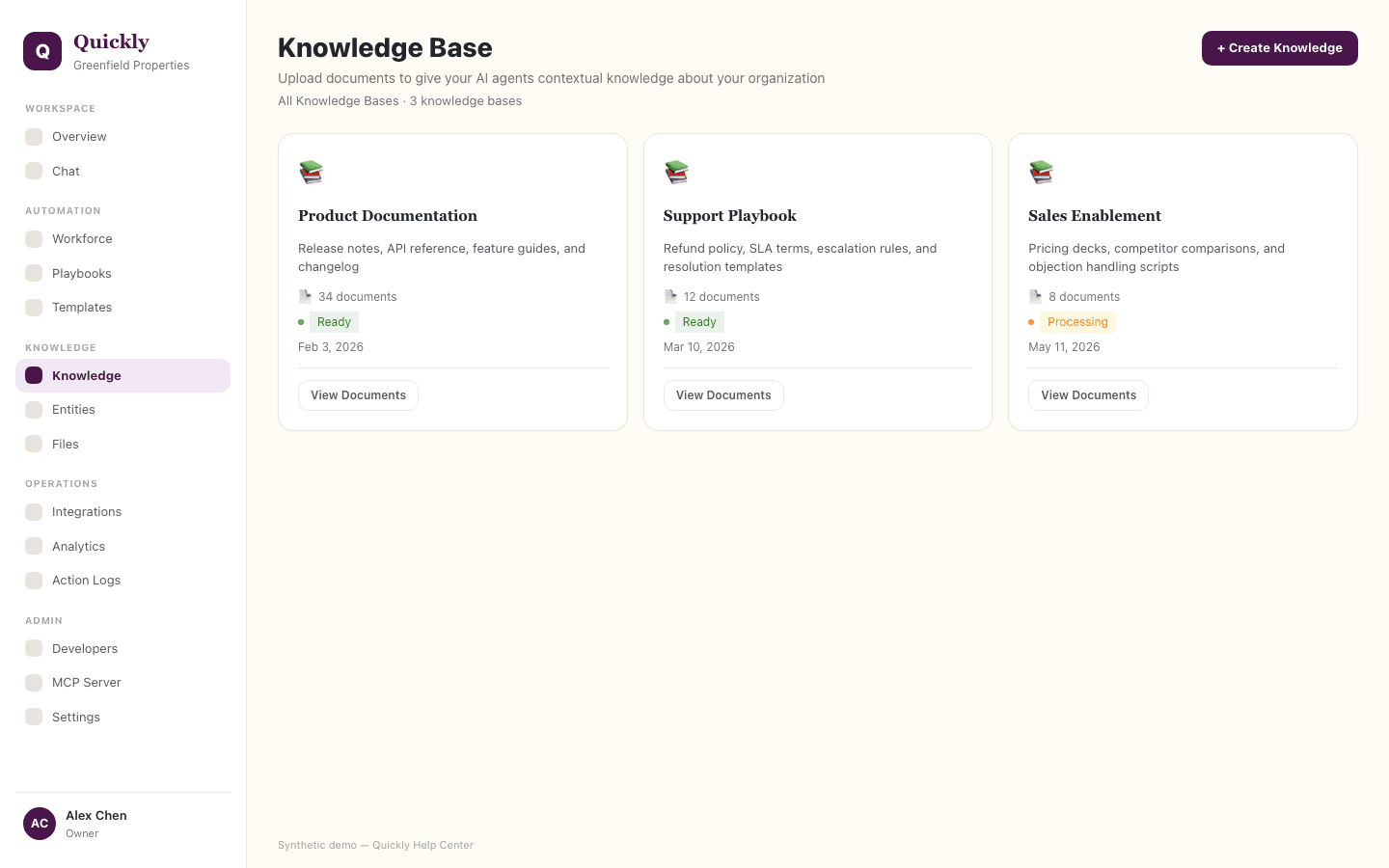The image size is (1389, 868).
Task: Open the Overview page
Action: click(123, 137)
